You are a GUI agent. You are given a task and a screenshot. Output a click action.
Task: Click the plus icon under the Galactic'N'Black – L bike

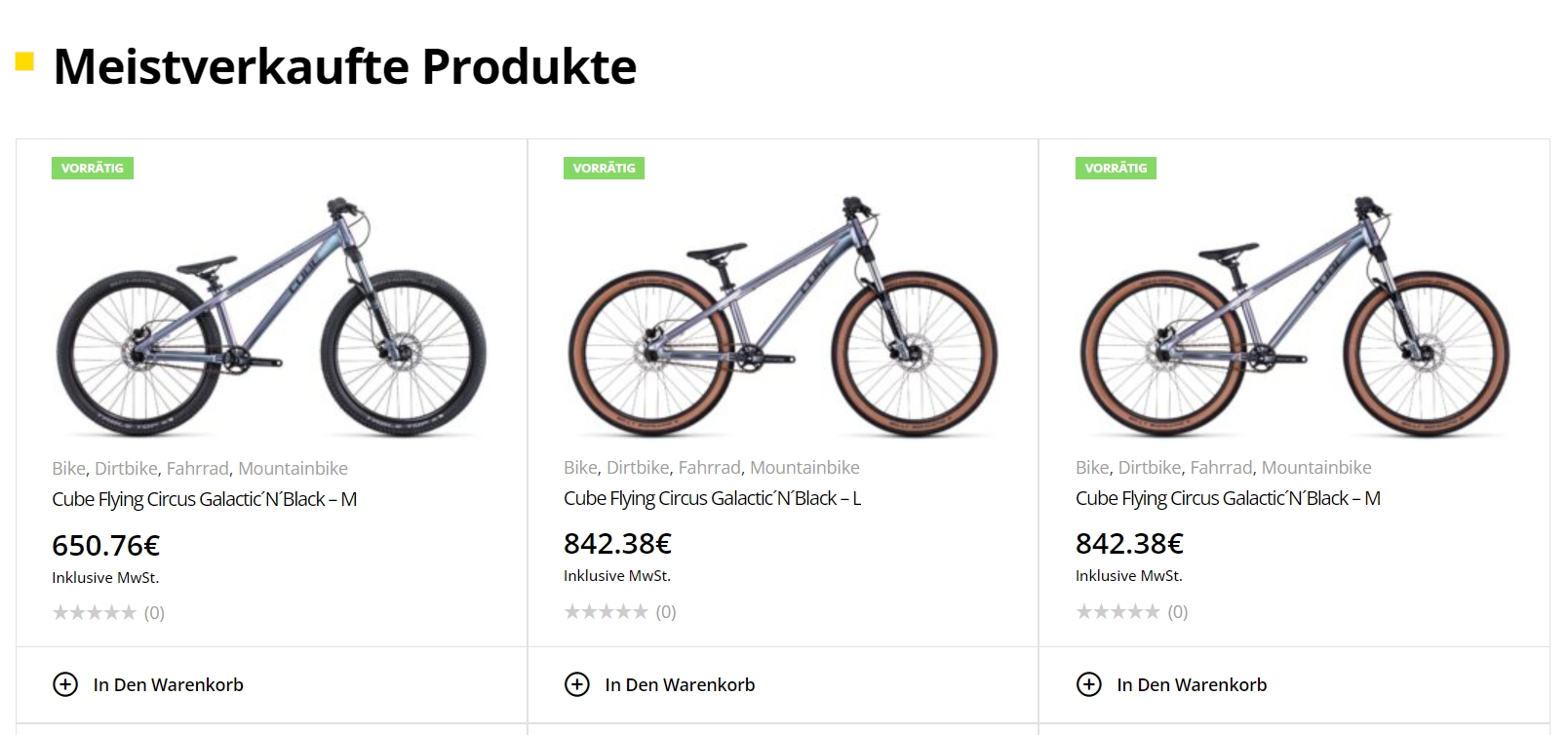(577, 684)
